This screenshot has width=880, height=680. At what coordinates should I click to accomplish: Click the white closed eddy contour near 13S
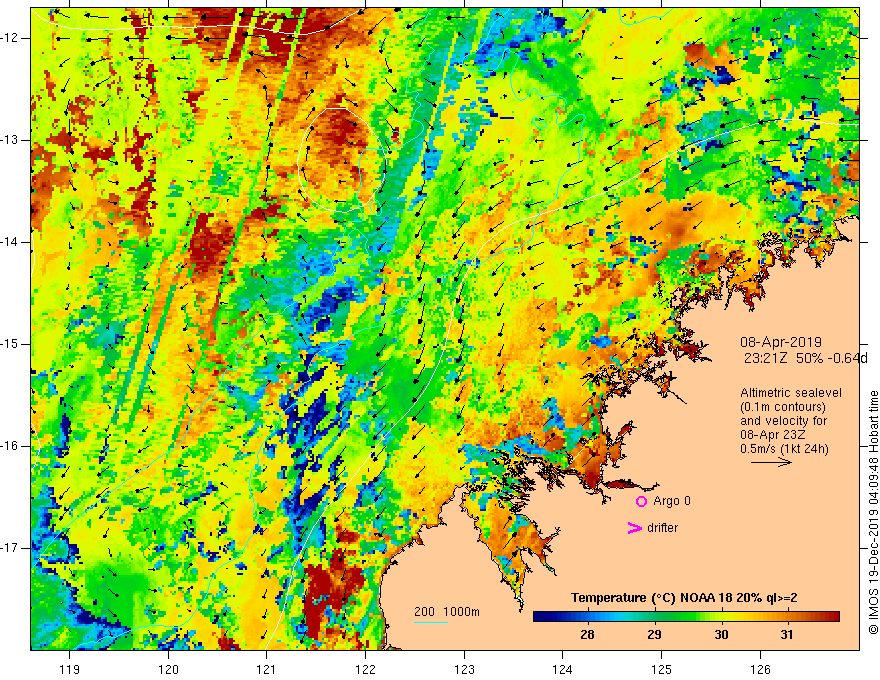(x=342, y=160)
